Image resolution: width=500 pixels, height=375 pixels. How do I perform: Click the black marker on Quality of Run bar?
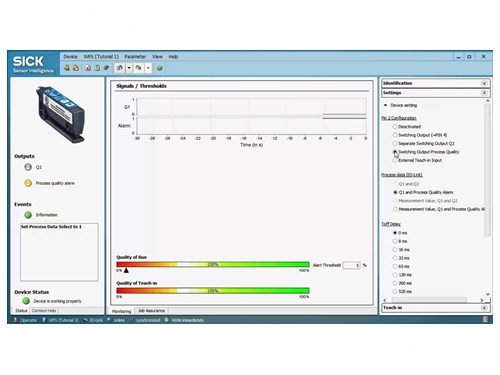126,270
